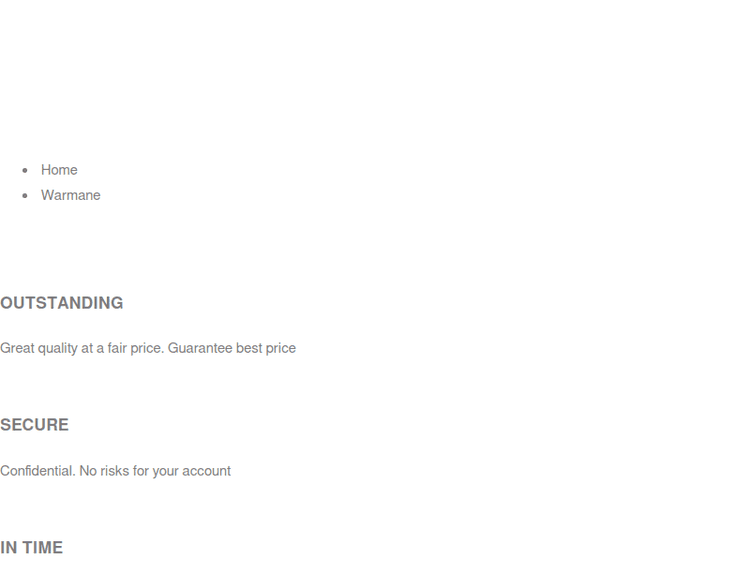Click the word IN in the bottom heading

coord(8,548)
